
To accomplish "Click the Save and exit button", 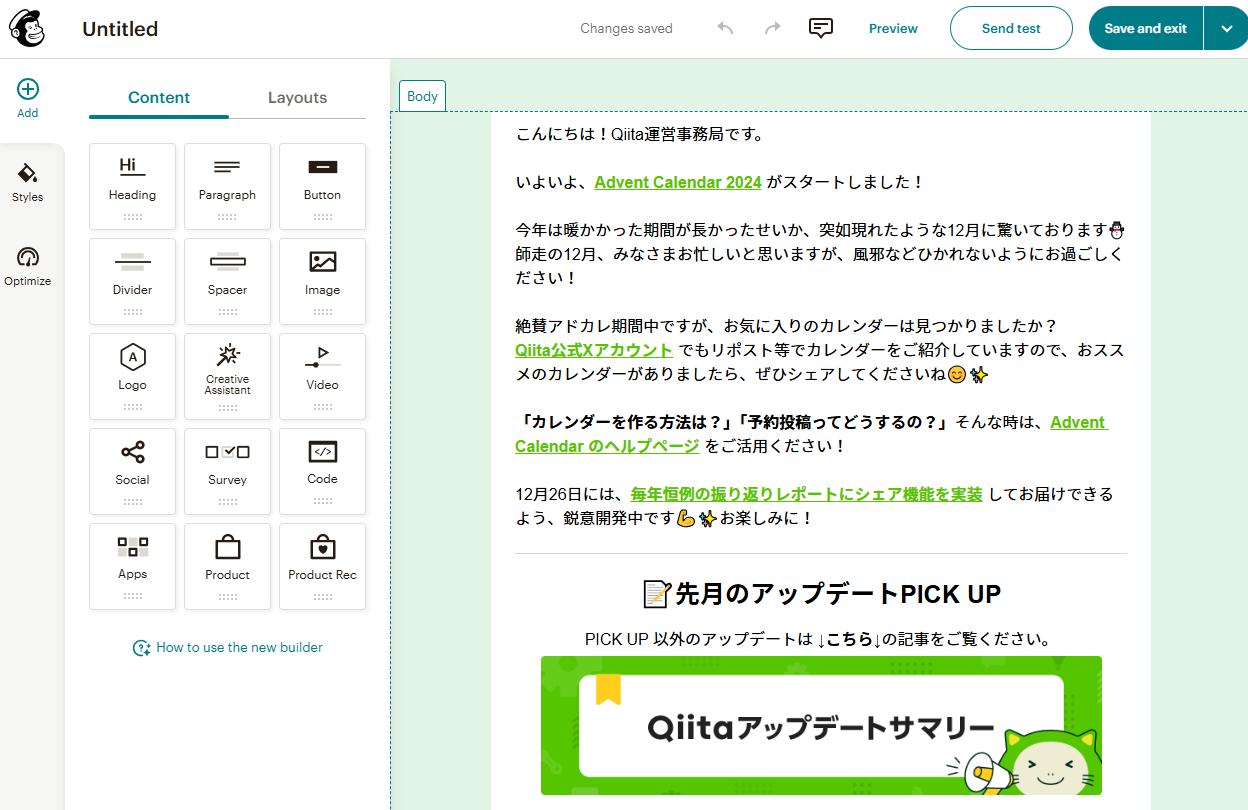I will (x=1146, y=28).
